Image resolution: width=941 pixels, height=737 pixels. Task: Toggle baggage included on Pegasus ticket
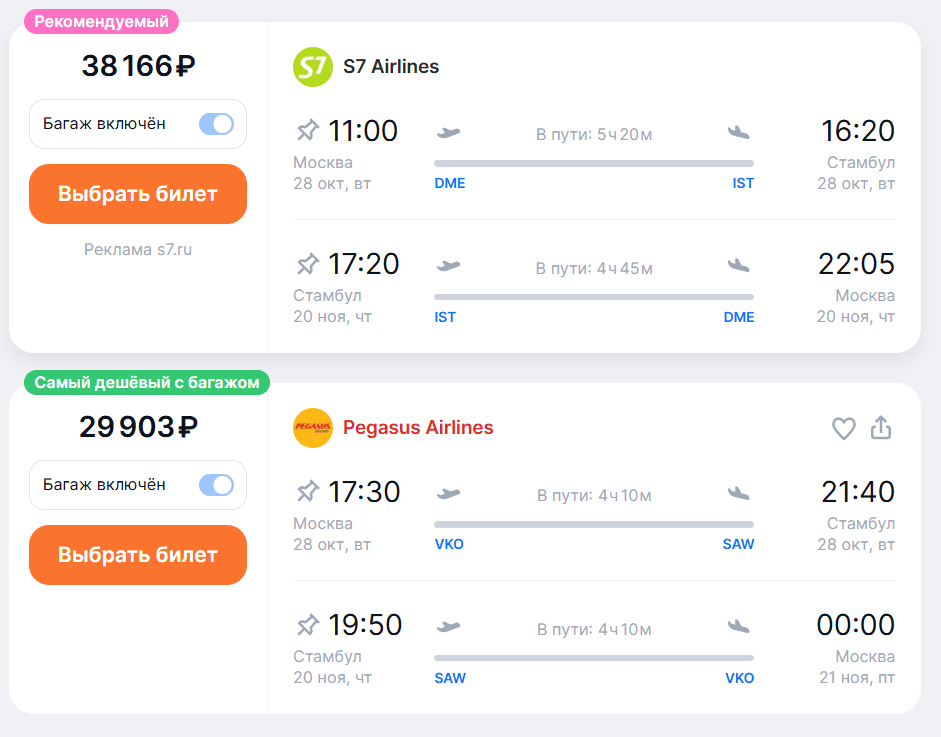(216, 485)
